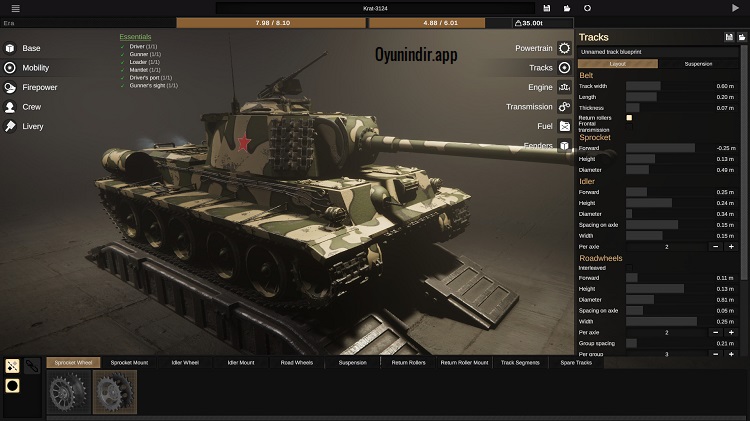Toggle the Frontal transmission checkbox

point(629,127)
